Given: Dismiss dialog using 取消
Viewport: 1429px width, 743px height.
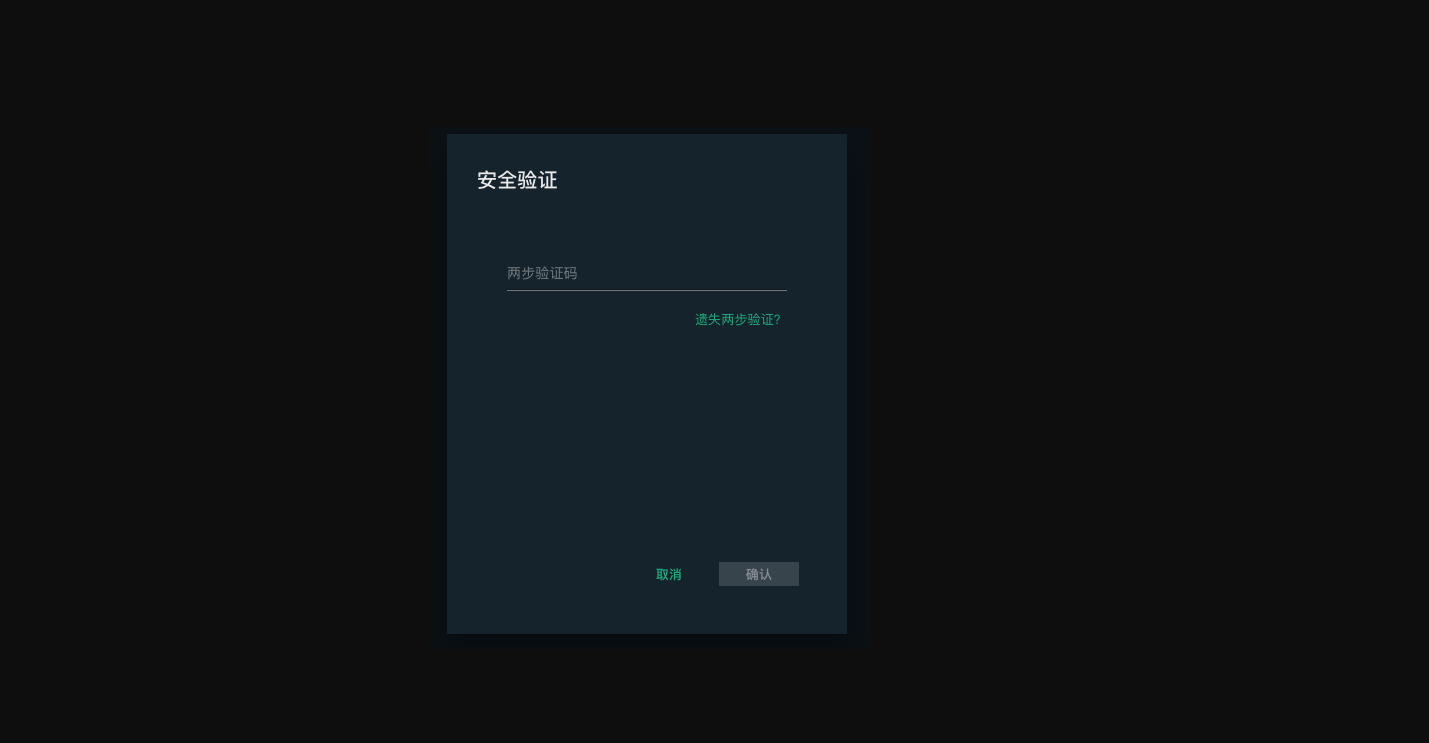Looking at the screenshot, I should [668, 574].
